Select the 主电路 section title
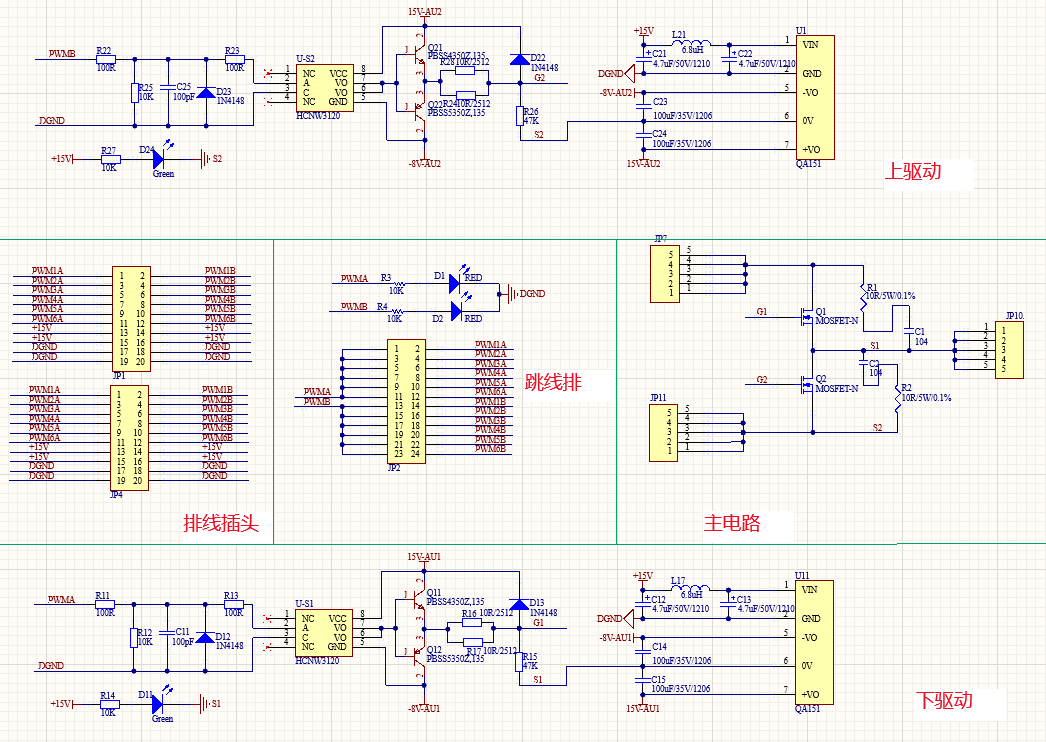 click(732, 522)
